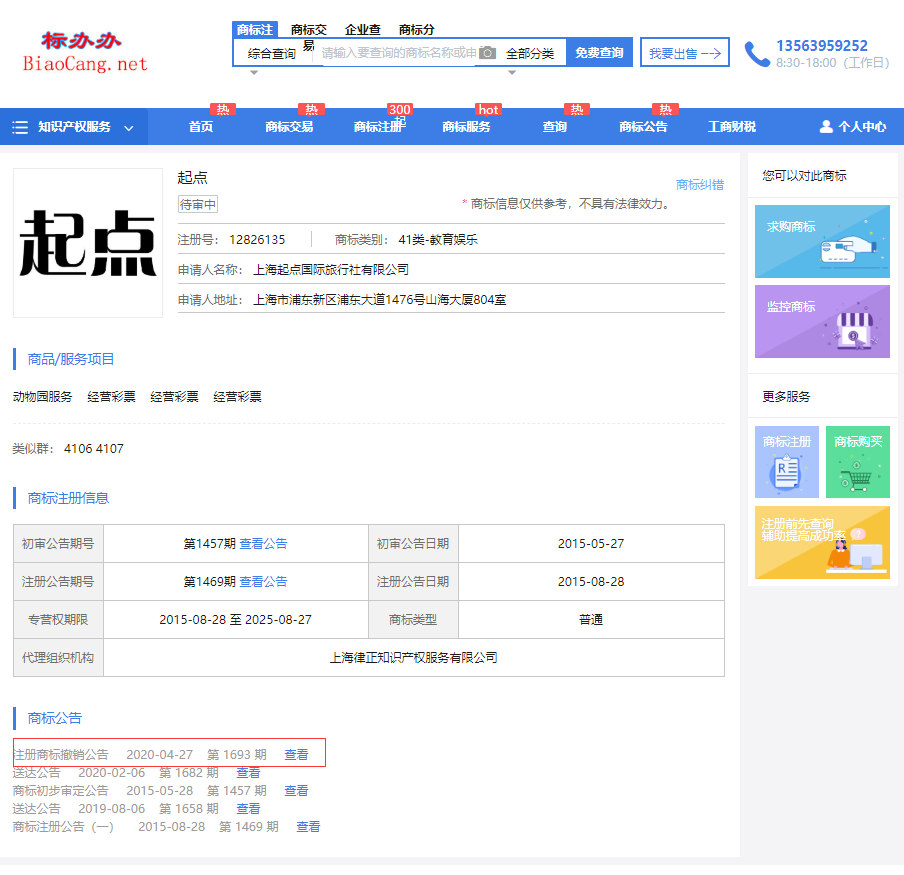
Task: Open 工商财税 in the navigation bar
Action: coord(732,127)
